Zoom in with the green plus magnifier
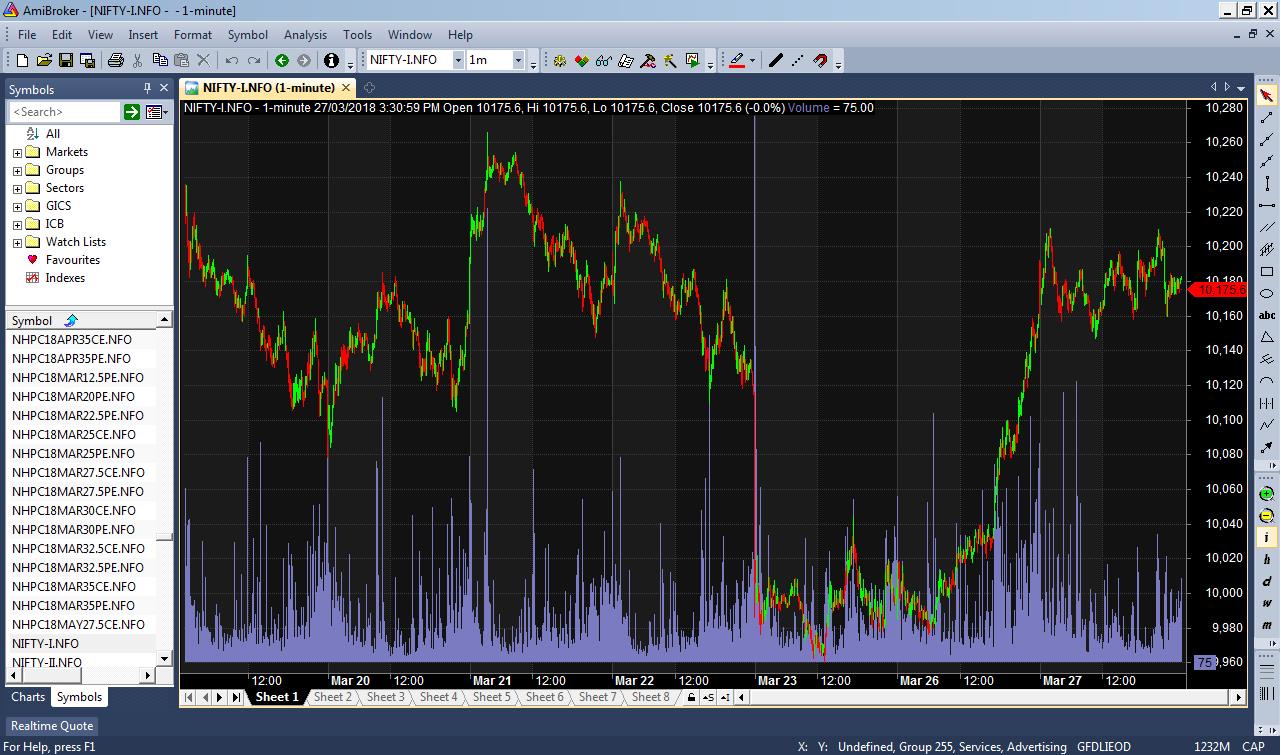 point(1267,494)
